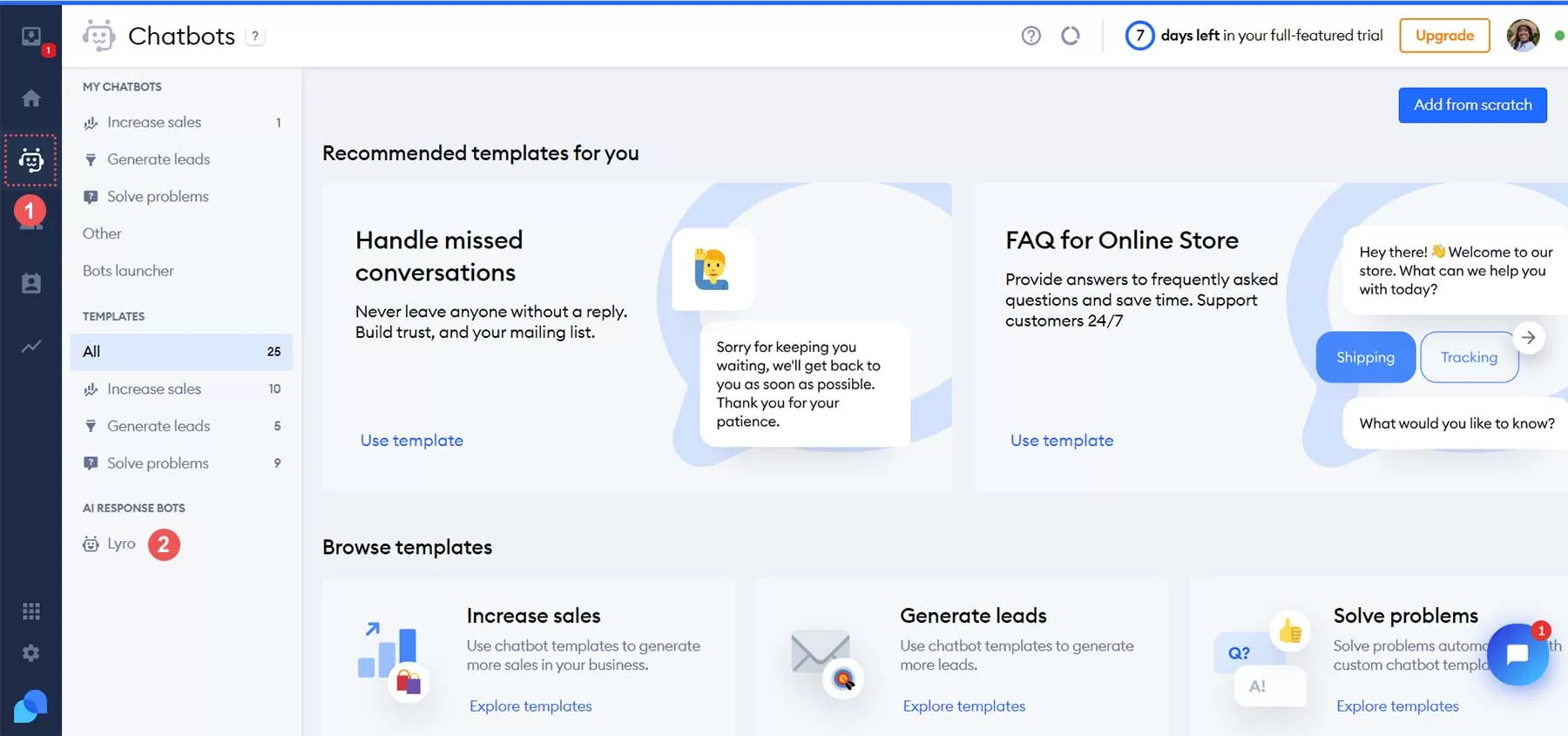The width and height of the screenshot is (1568, 736).
Task: Click the Shipping chip in FAQ preview
Action: [x=1365, y=357]
